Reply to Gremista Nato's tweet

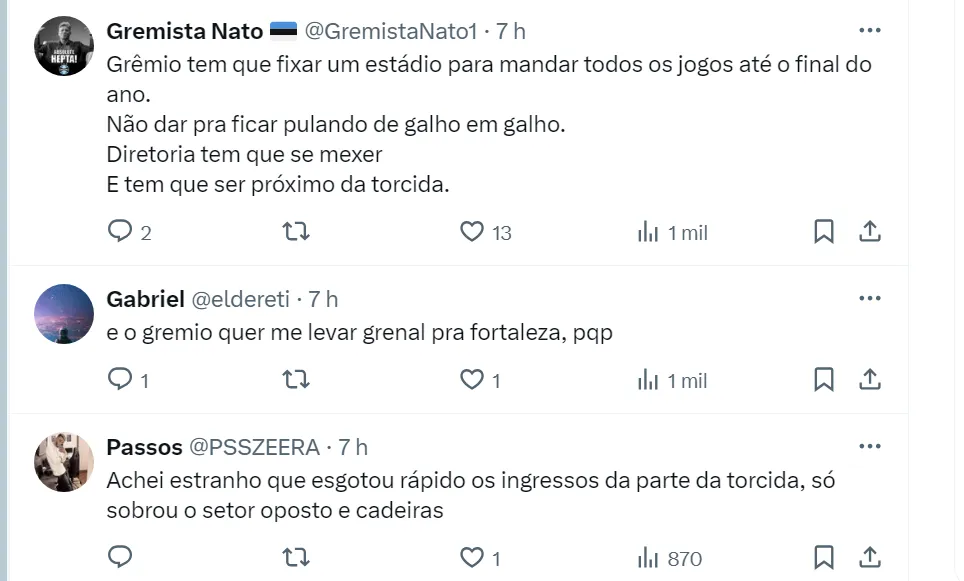coord(120,232)
